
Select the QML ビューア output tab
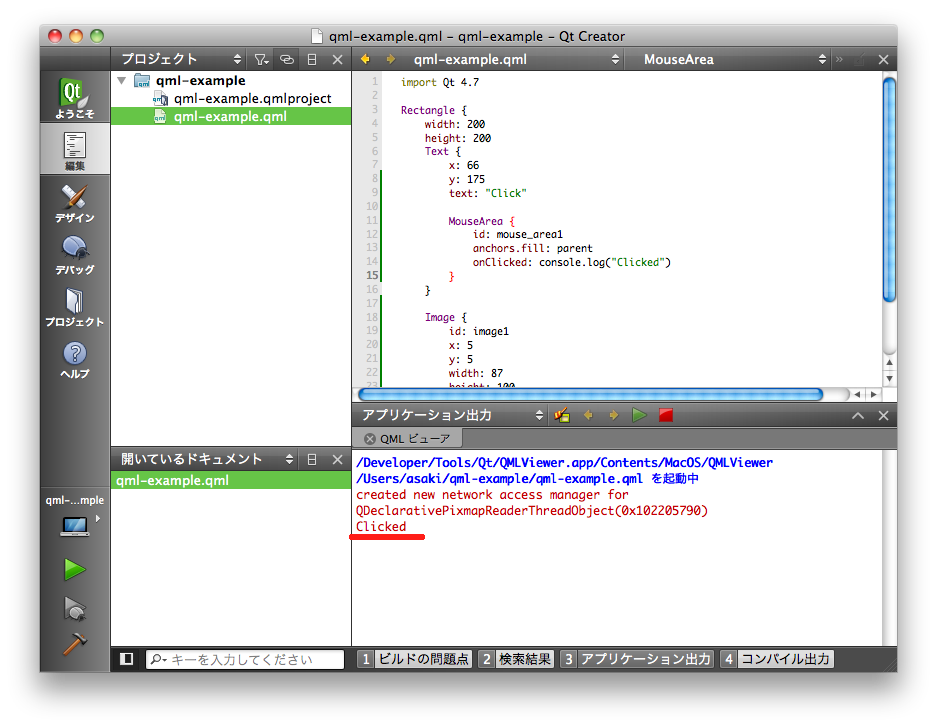pos(407,438)
